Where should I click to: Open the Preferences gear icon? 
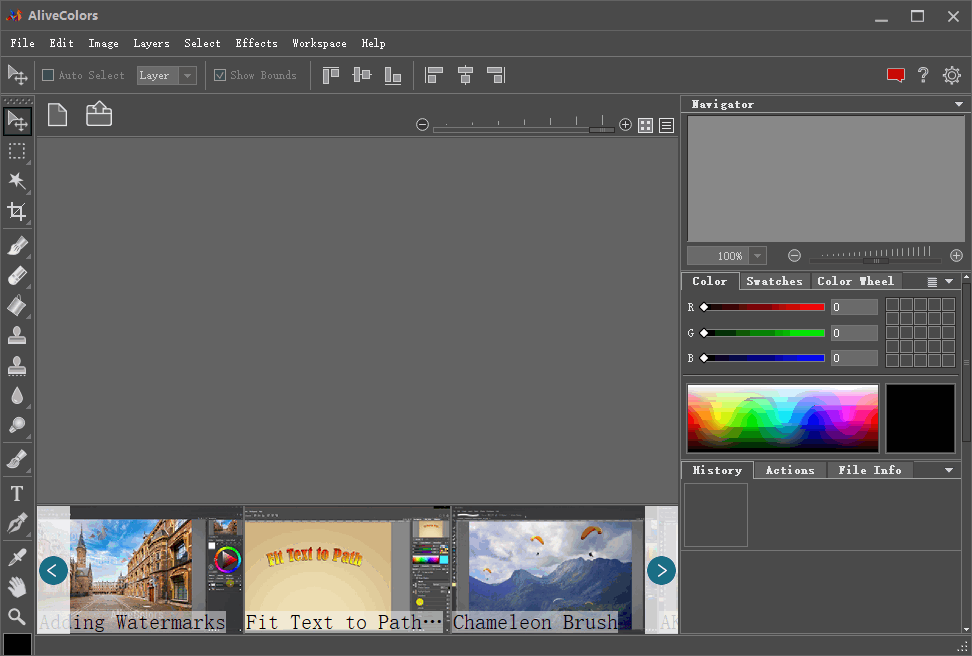coord(951,75)
